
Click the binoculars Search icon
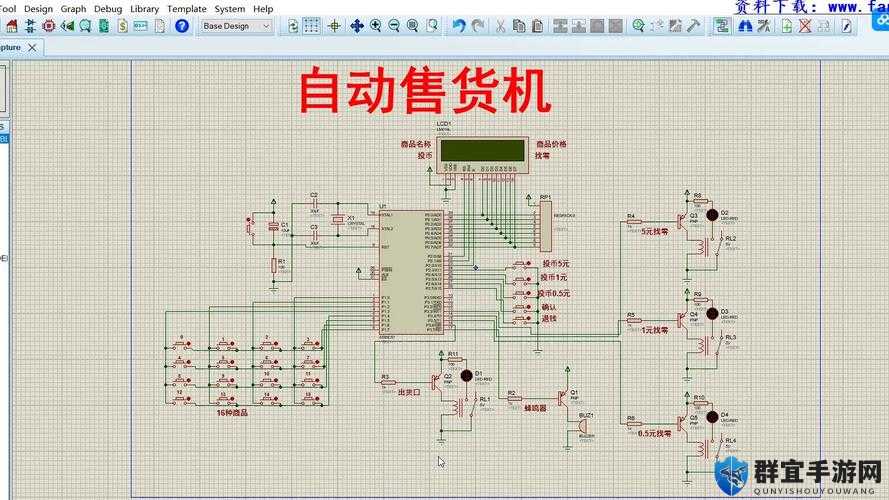pos(745,26)
